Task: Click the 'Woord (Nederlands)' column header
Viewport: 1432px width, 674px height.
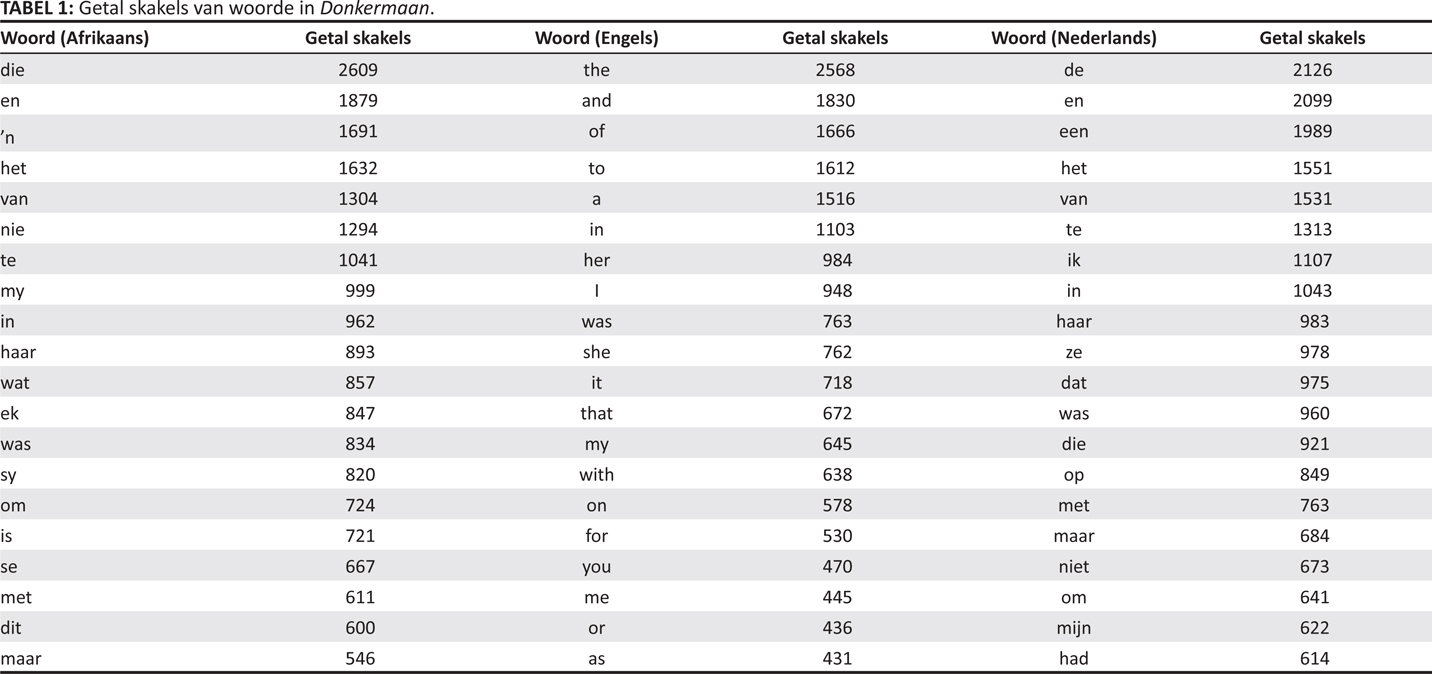Action: (1073, 38)
